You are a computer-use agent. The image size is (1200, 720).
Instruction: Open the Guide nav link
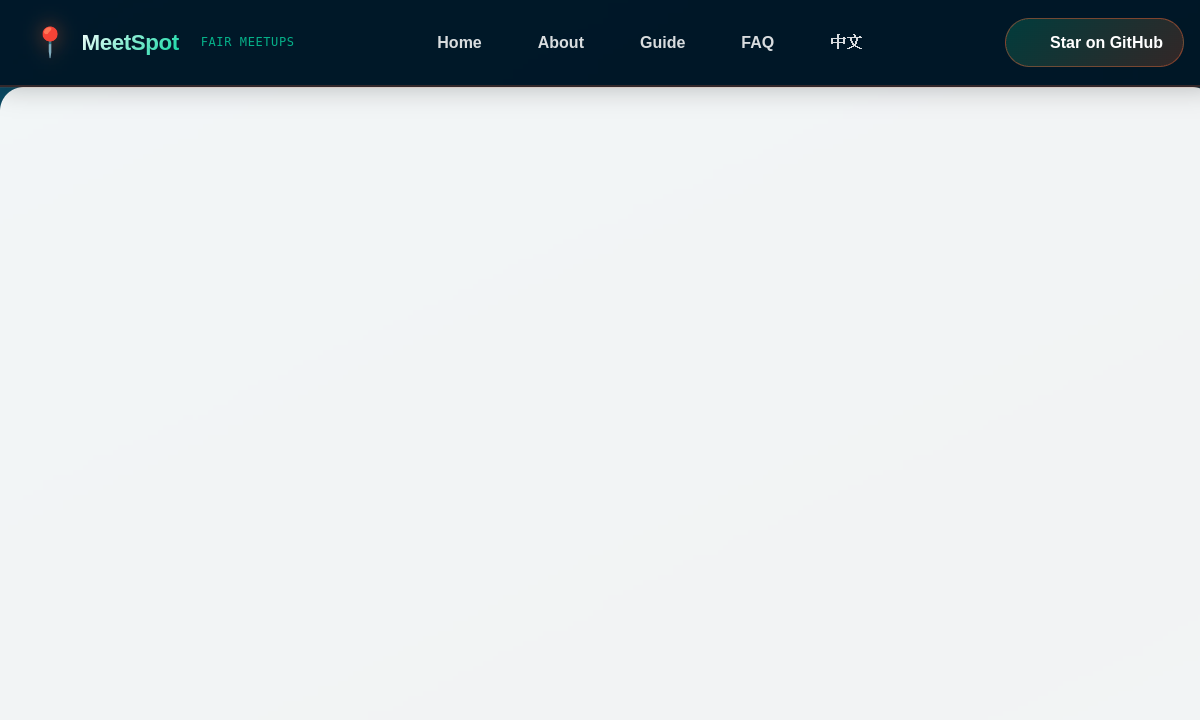[x=662, y=42]
